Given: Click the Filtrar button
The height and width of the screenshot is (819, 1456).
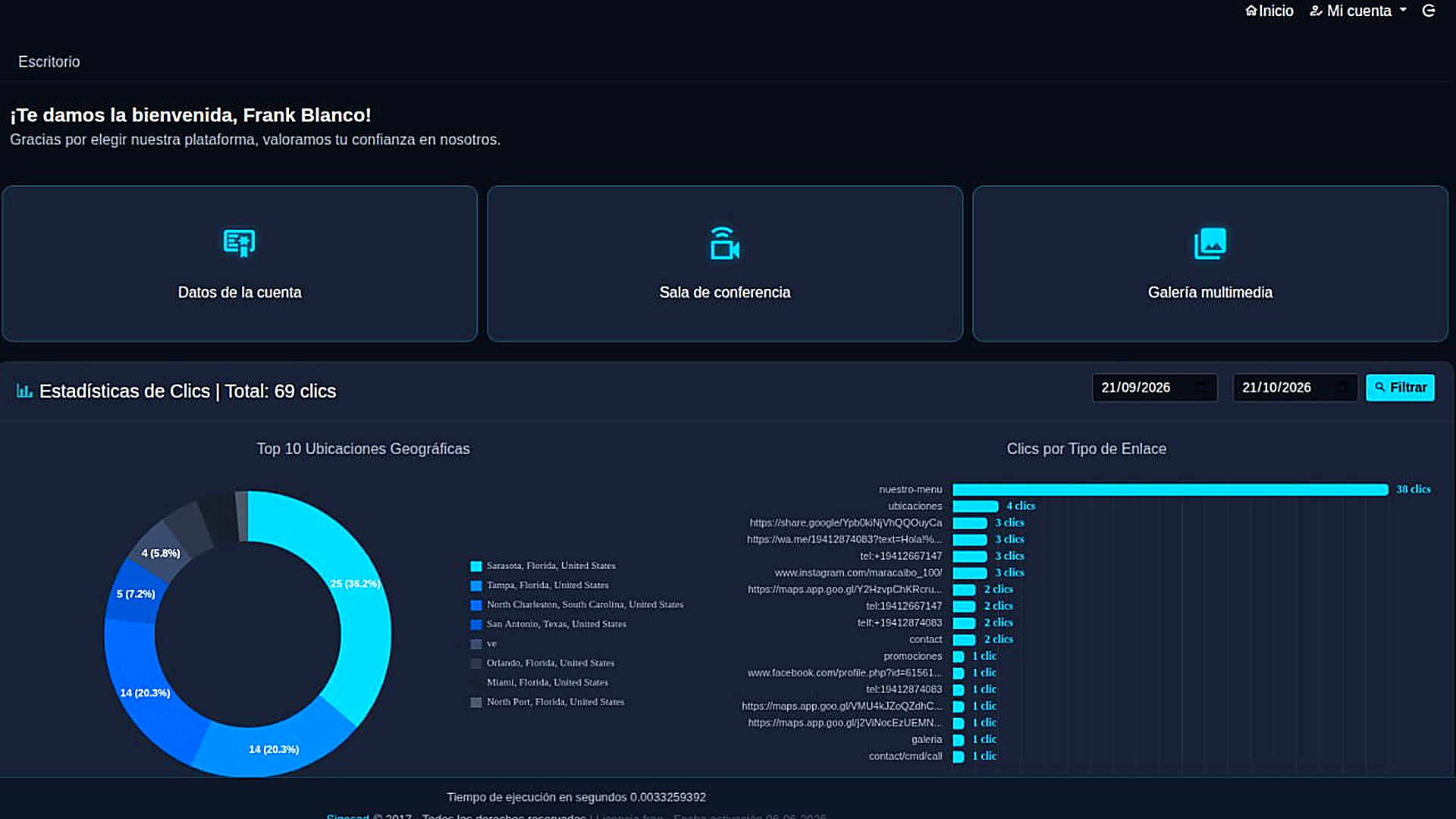Looking at the screenshot, I should coord(1401,388).
